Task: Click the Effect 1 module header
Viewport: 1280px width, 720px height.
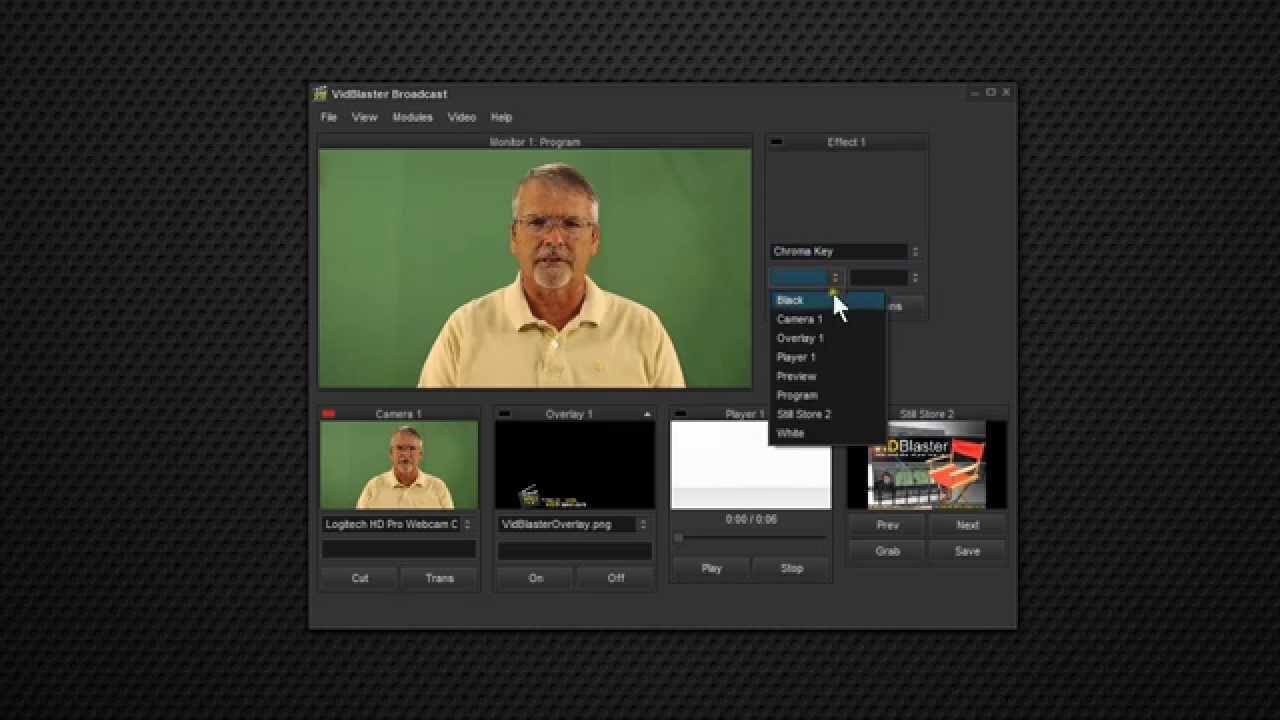Action: point(847,142)
